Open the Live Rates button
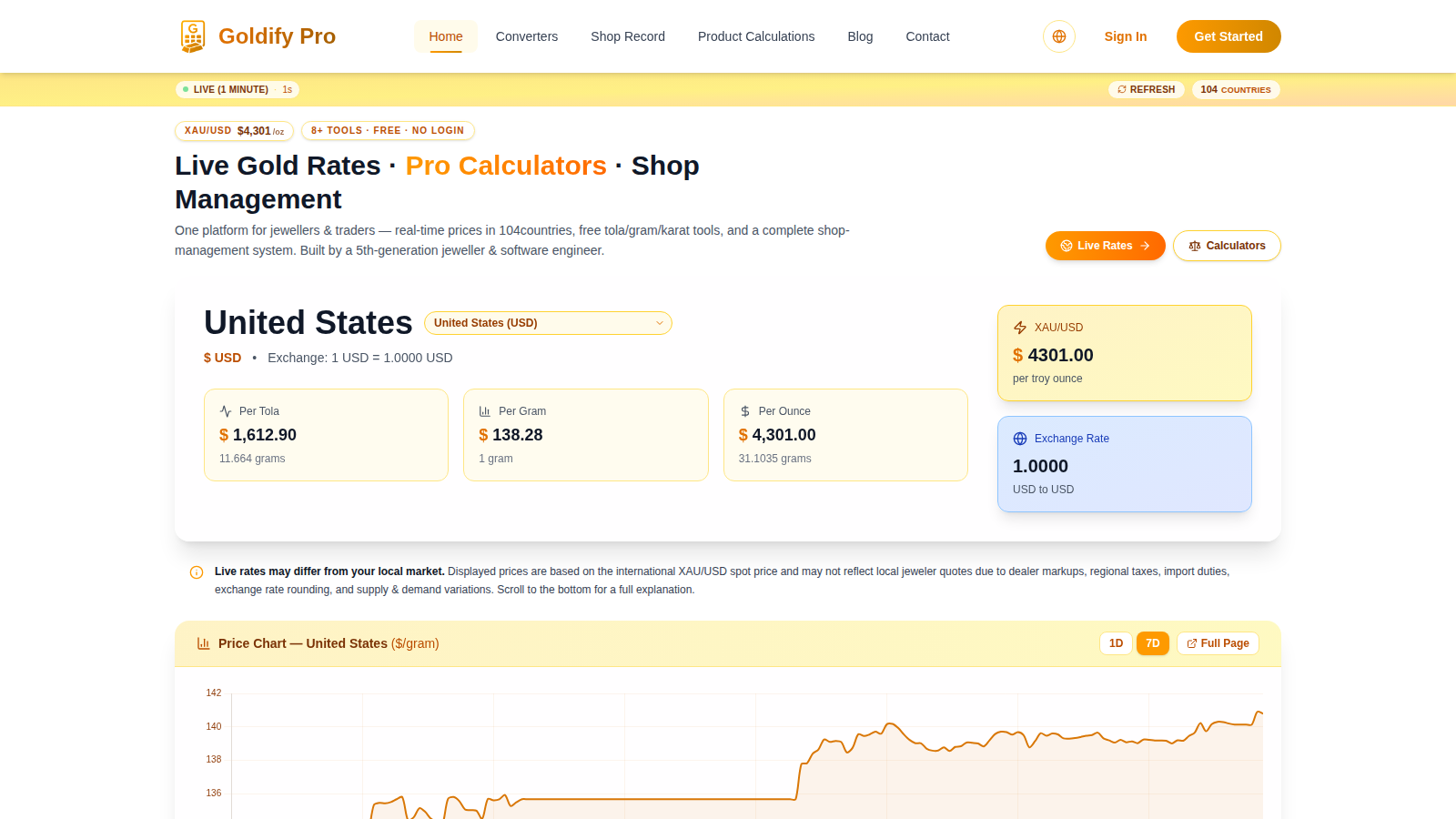The image size is (1456, 819). 1106,246
